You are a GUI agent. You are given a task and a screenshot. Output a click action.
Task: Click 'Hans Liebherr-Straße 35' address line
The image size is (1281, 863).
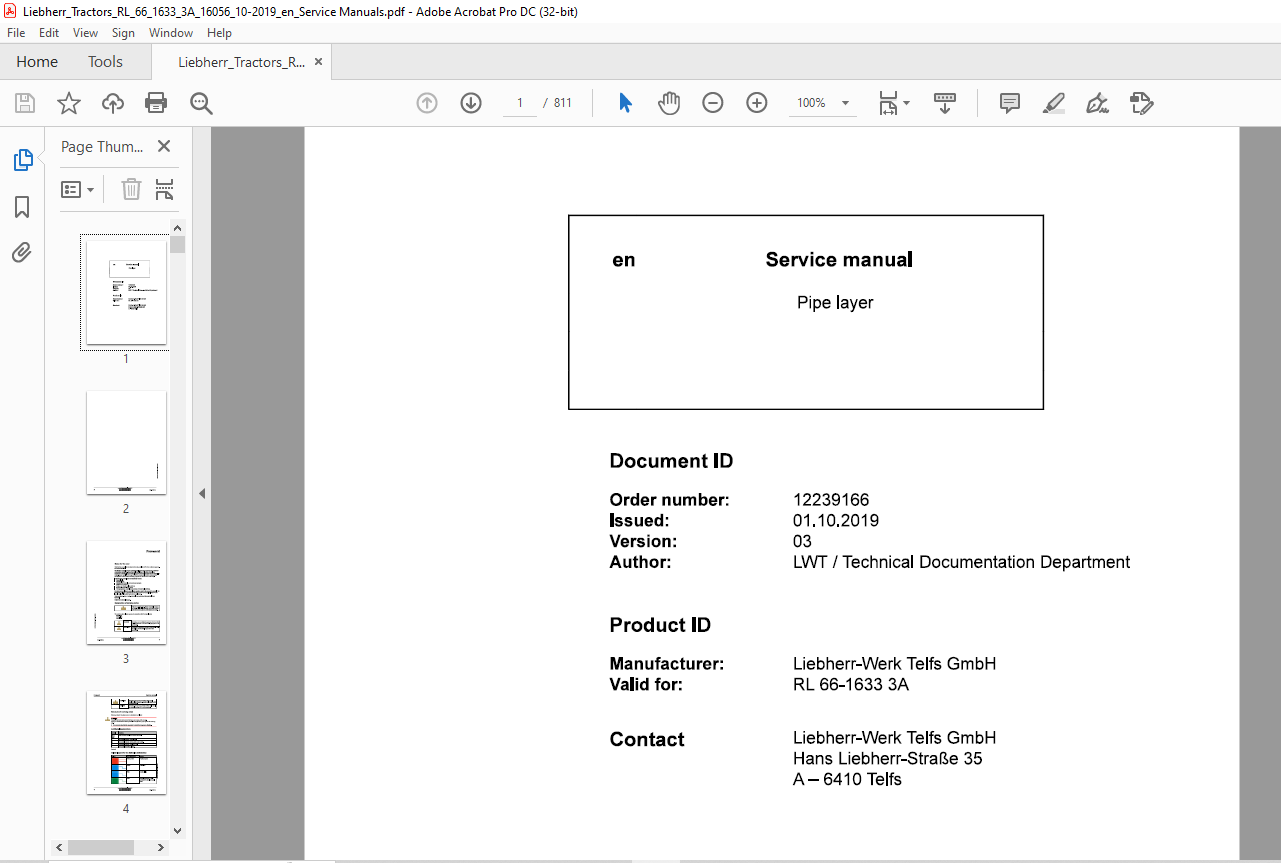click(888, 759)
